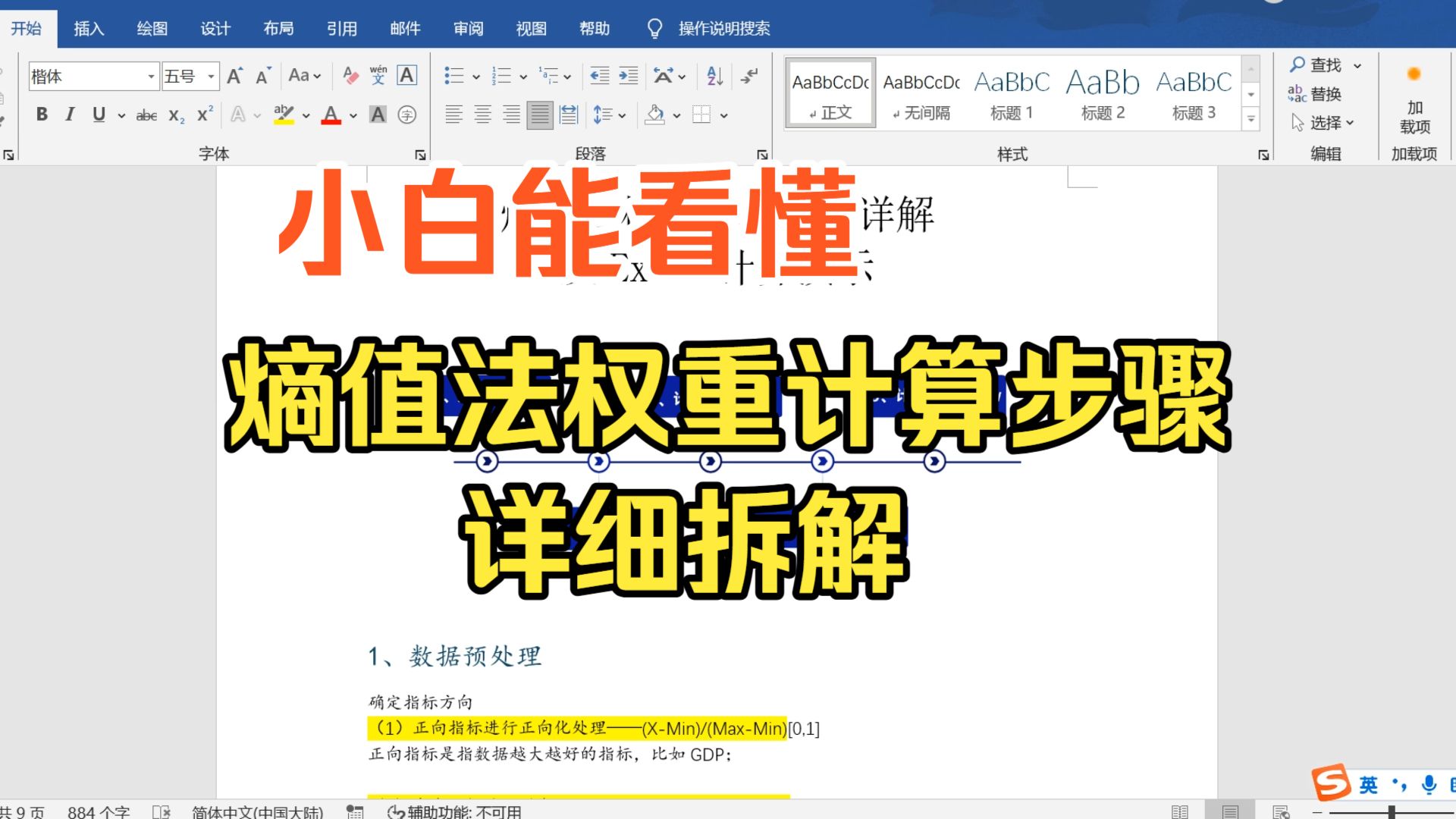Toggle underline formatting
This screenshot has width=1456, height=819.
point(99,115)
